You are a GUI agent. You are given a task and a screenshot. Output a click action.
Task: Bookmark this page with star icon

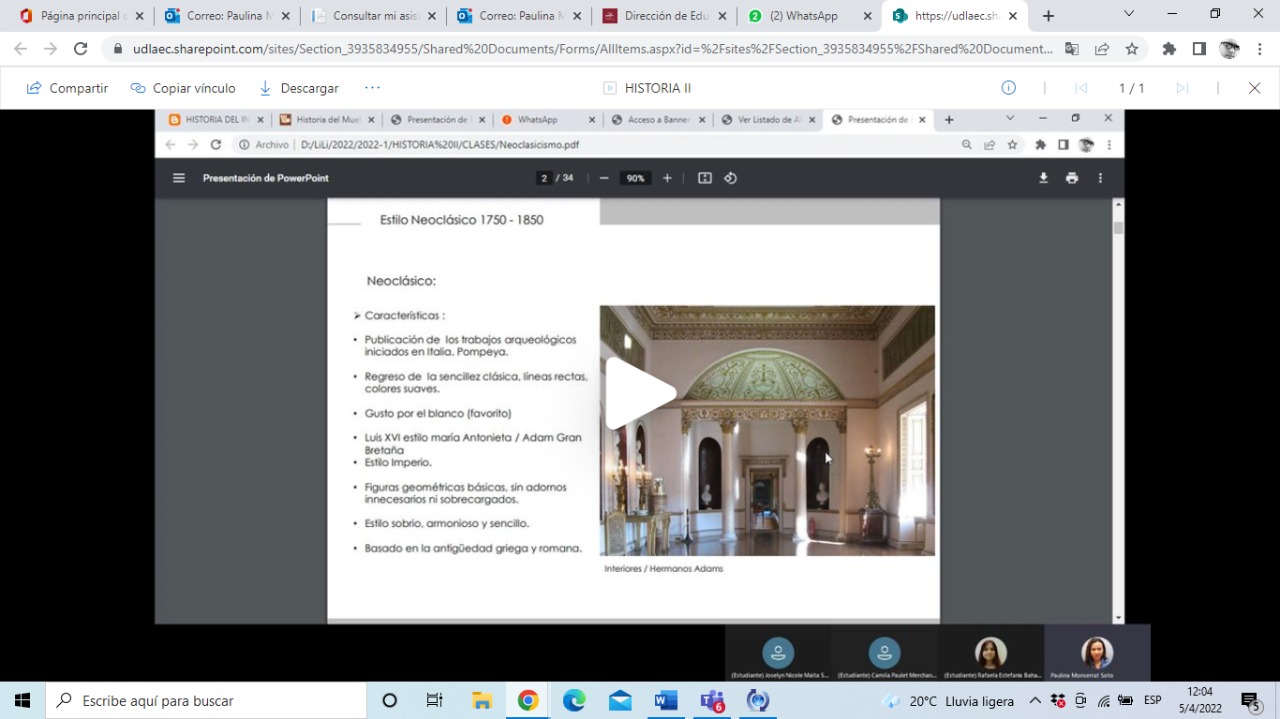click(1132, 49)
